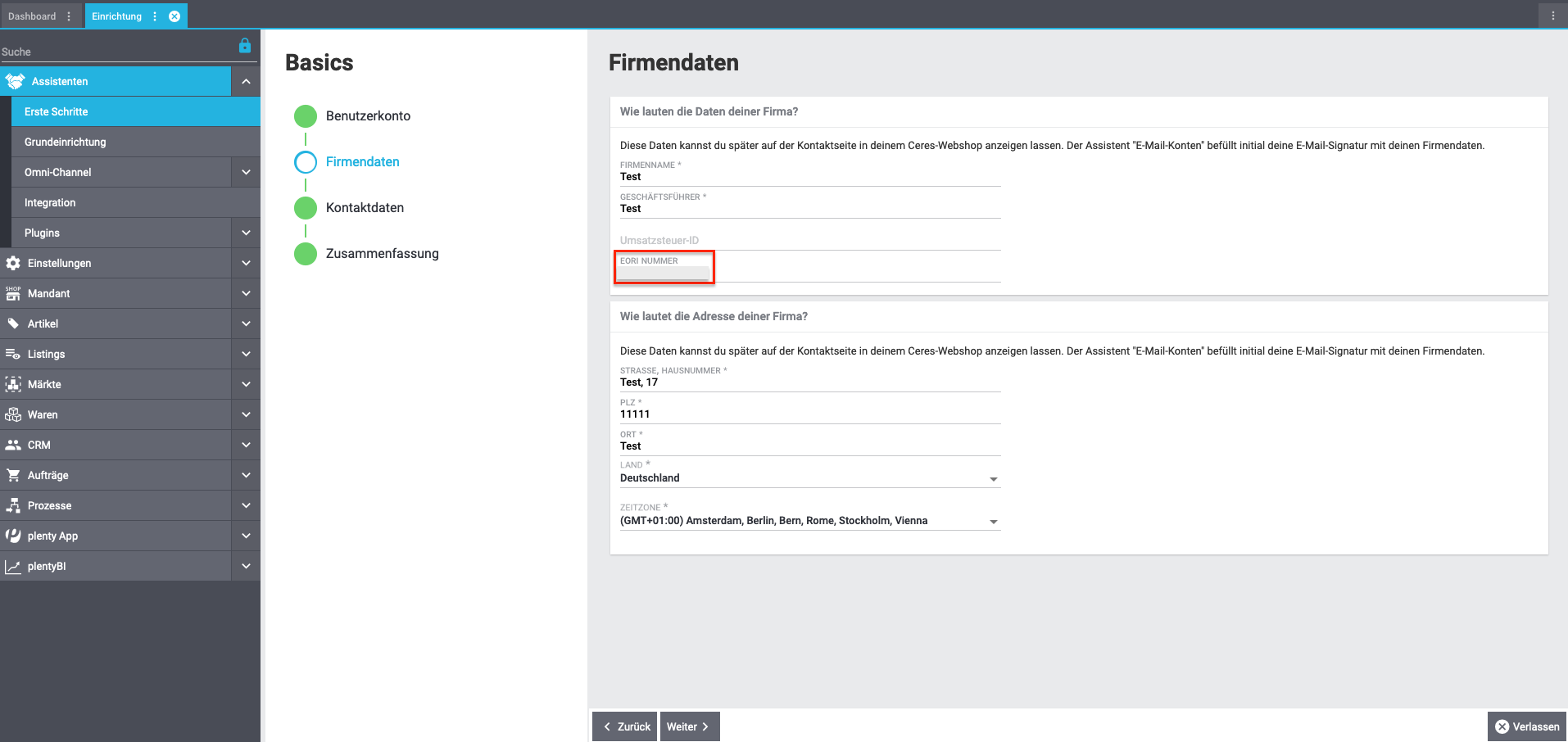Click the lock icon beside search

pos(244,46)
